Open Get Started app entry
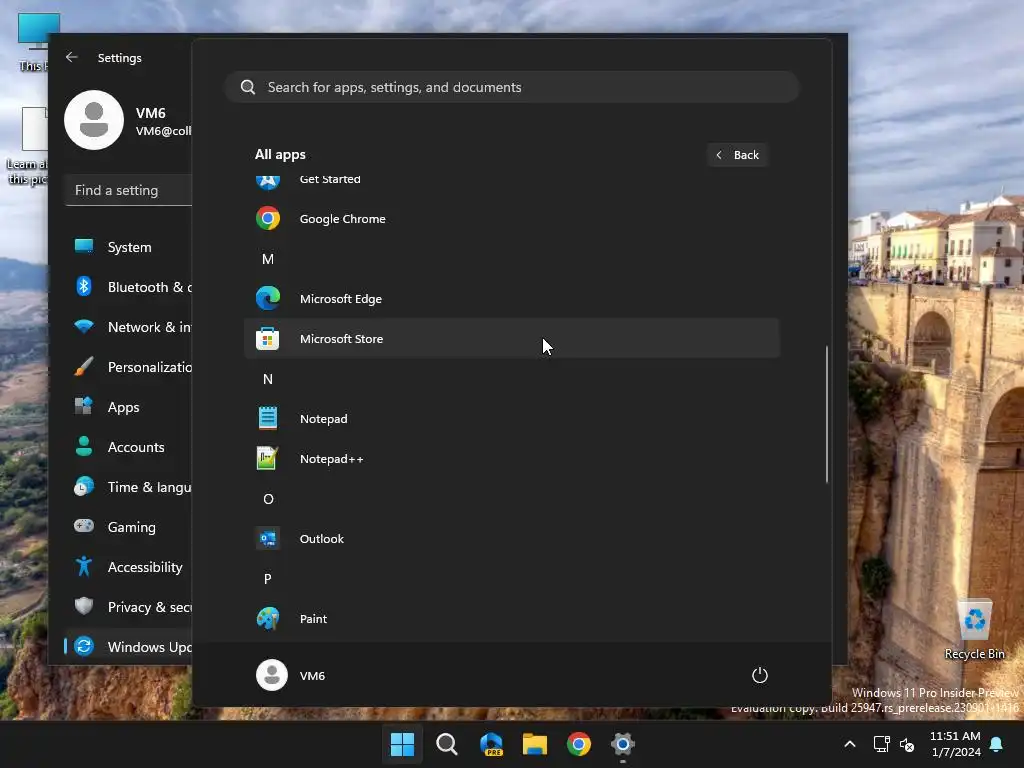1024x768 pixels. 511,182
